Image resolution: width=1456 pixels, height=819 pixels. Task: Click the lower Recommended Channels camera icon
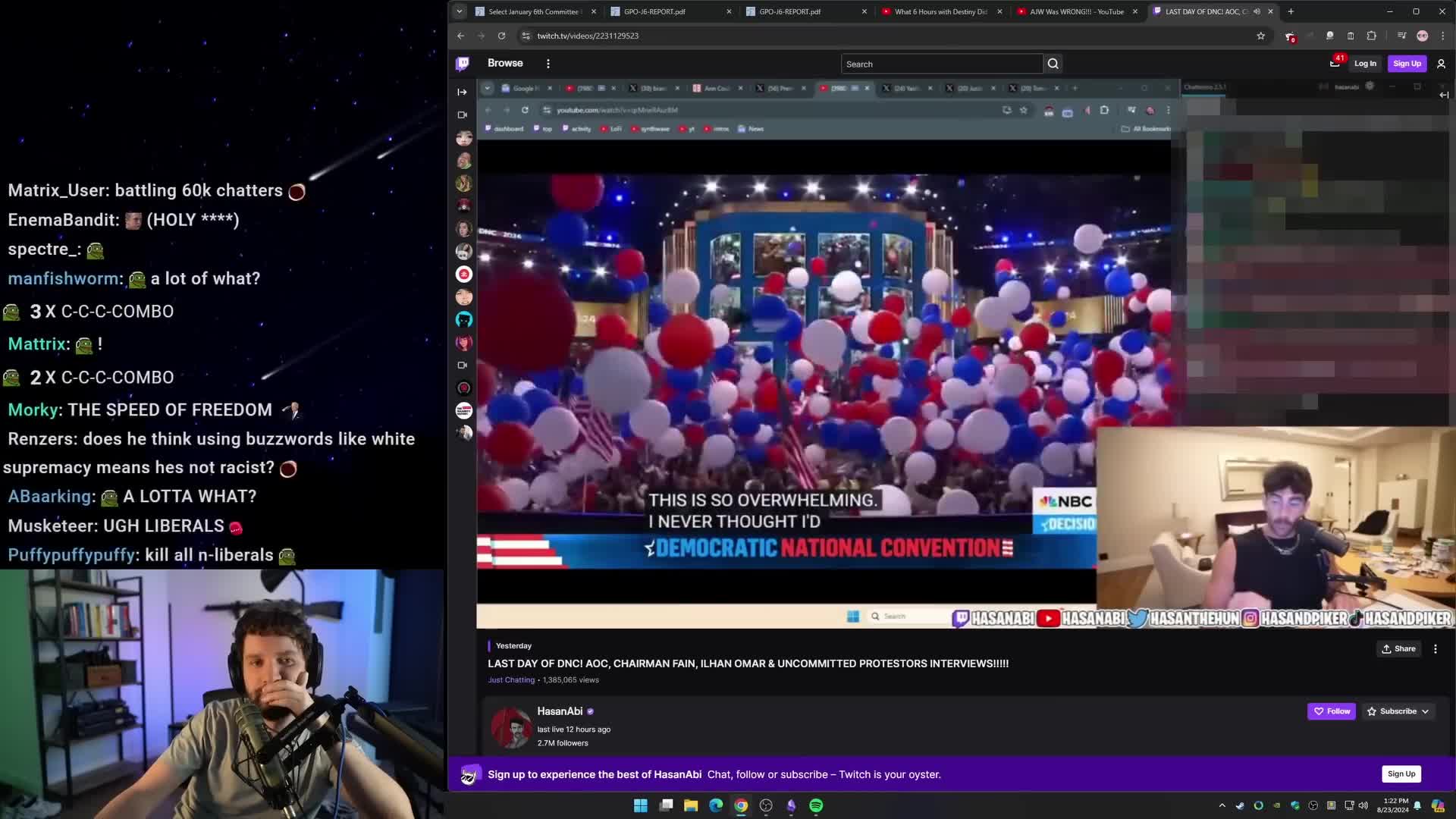(x=463, y=365)
